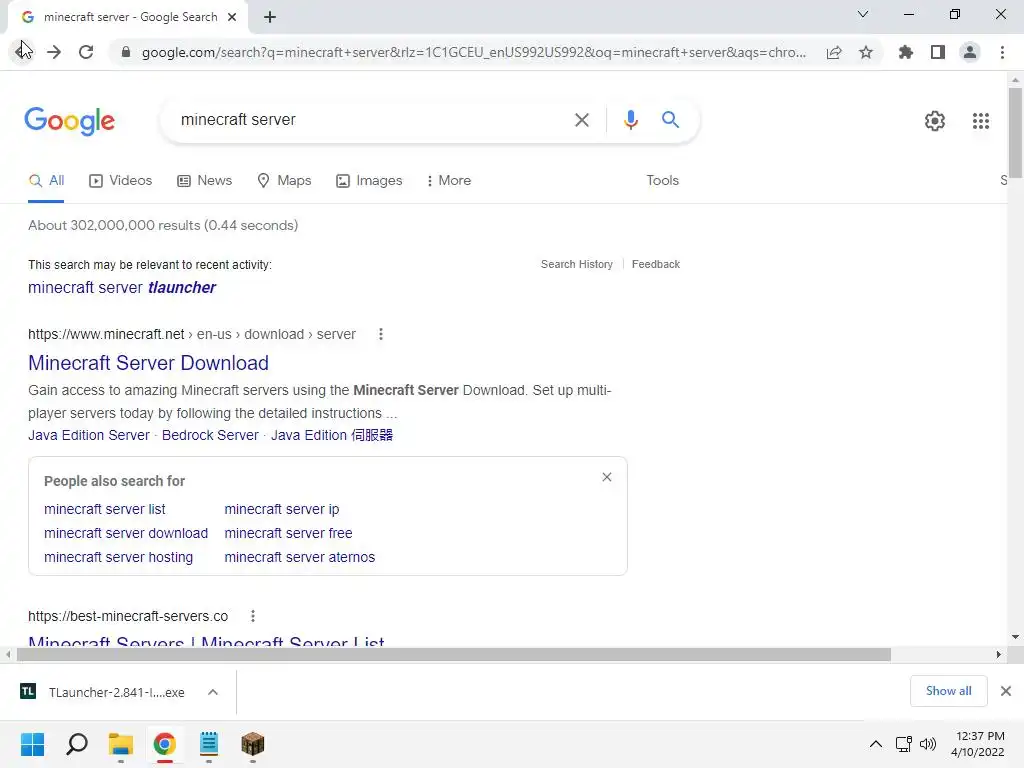1024x768 pixels.
Task: Click the padlock site info icon
Action: coord(126,52)
